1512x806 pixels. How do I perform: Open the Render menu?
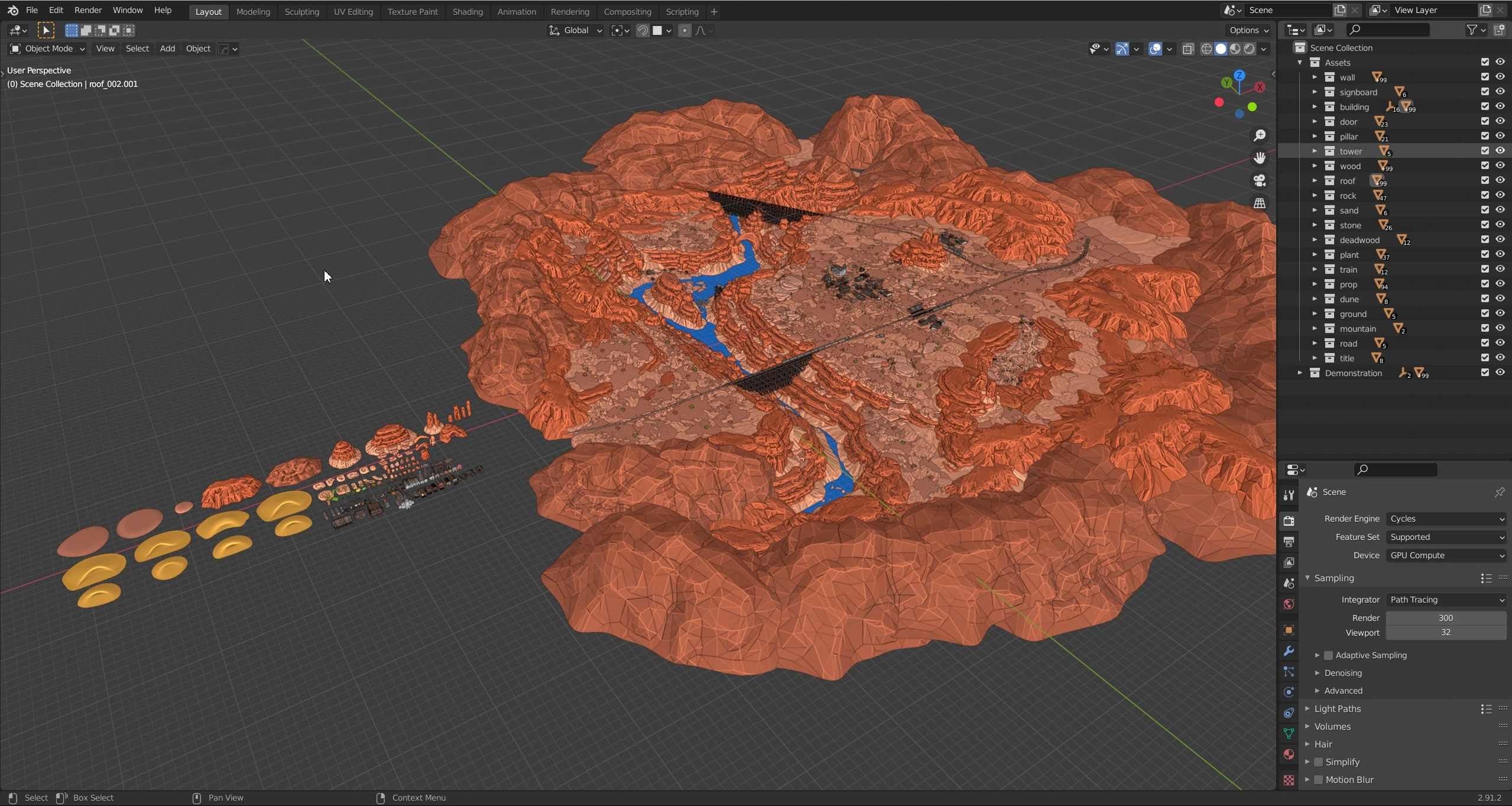point(87,10)
